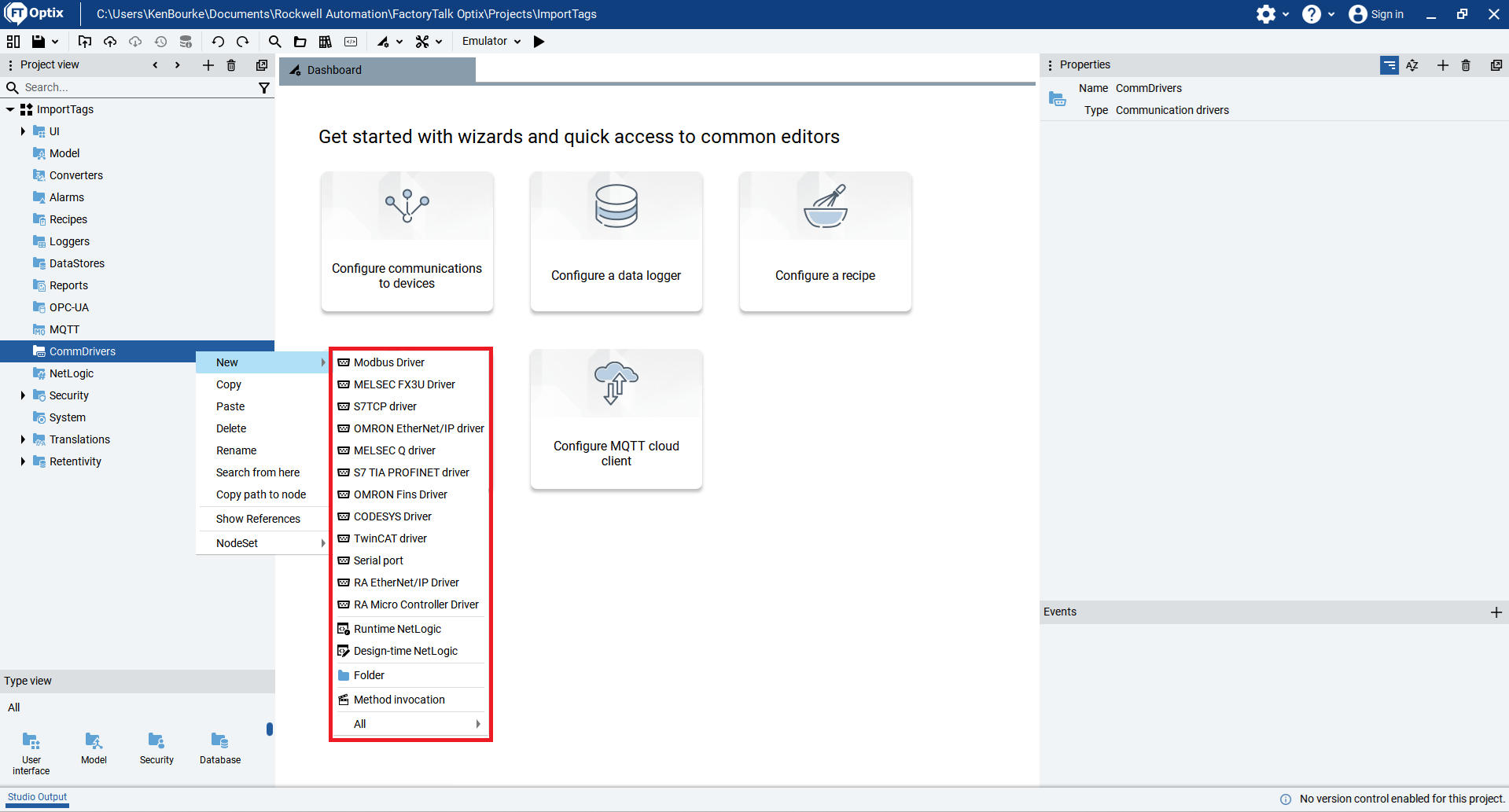Open the All submenu in New list
This screenshot has width=1509, height=812.
pyautogui.click(x=410, y=724)
